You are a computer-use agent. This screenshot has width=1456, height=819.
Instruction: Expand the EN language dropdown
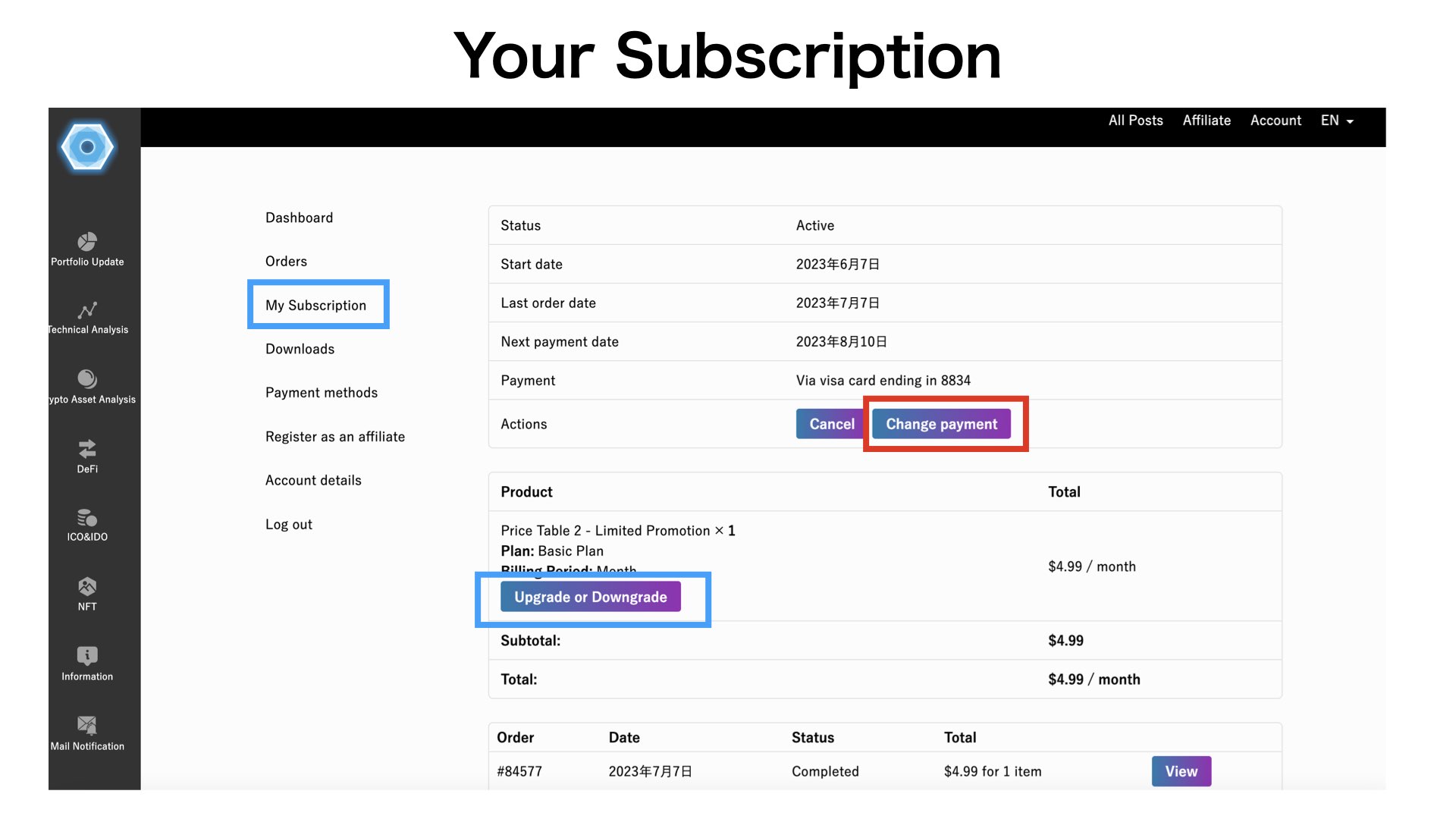pos(1337,121)
